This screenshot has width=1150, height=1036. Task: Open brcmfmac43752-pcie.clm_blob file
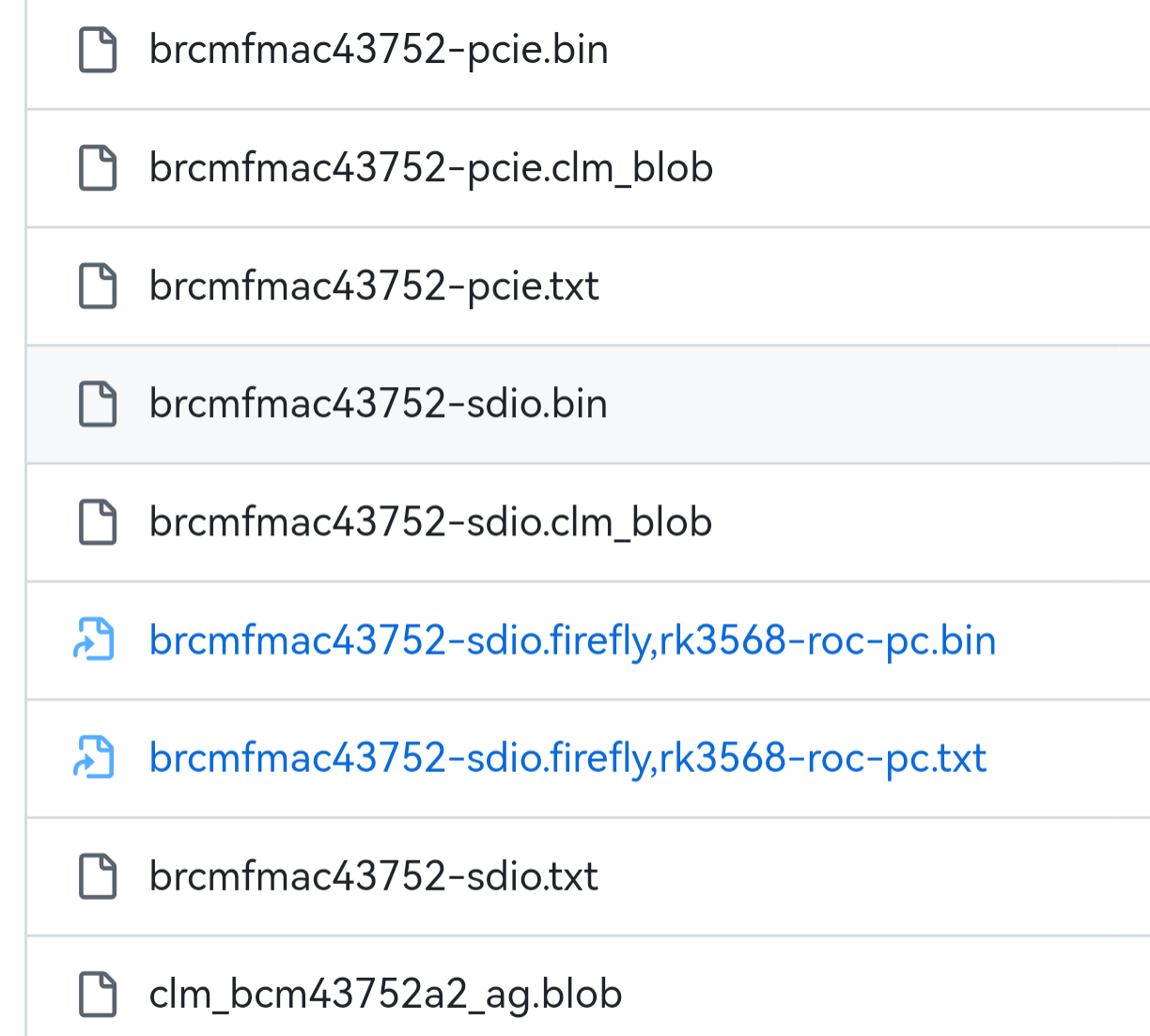coord(431,168)
